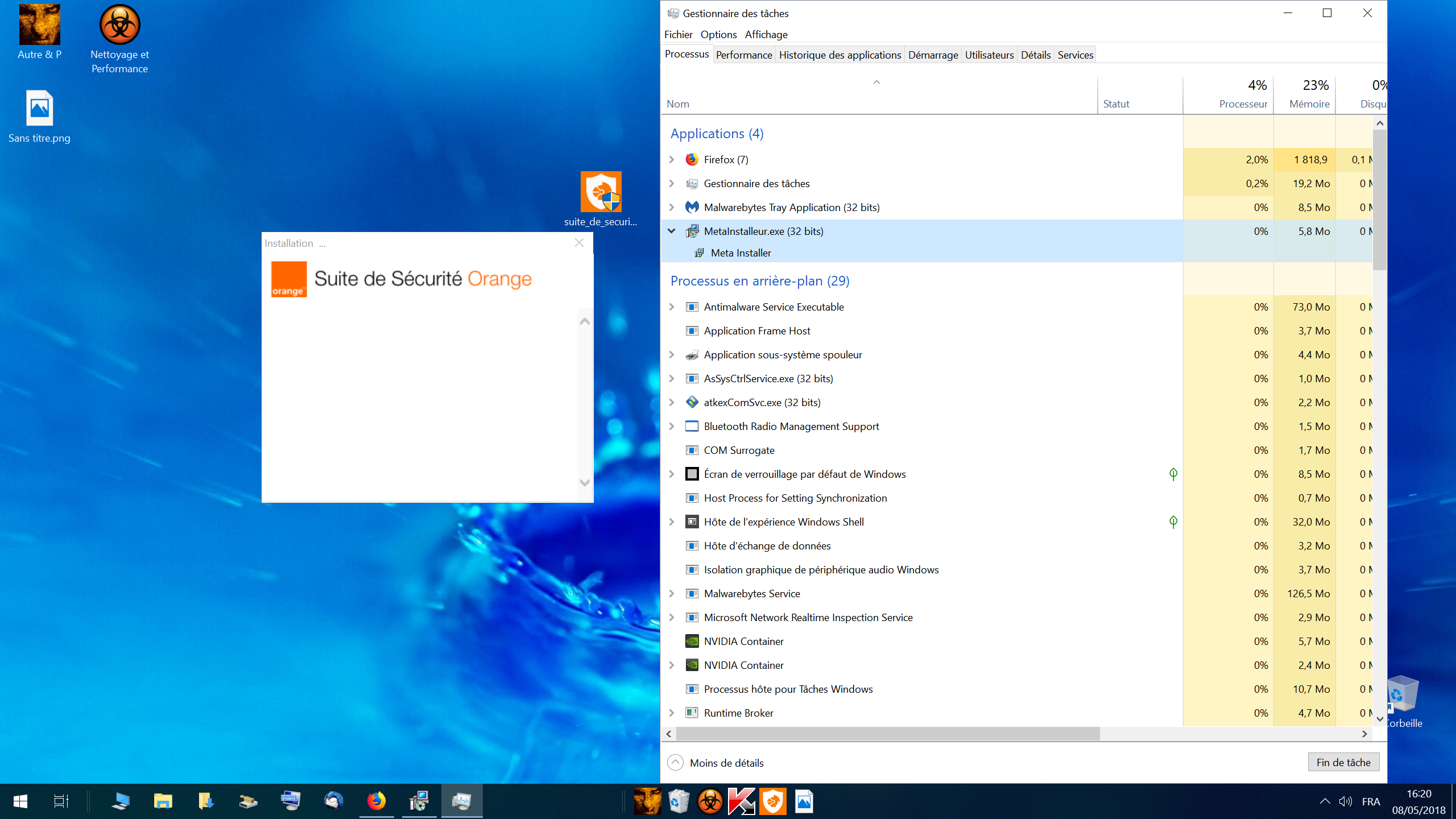Expand the Antimalware Service Executable entry
1456x819 pixels.
tap(672, 307)
